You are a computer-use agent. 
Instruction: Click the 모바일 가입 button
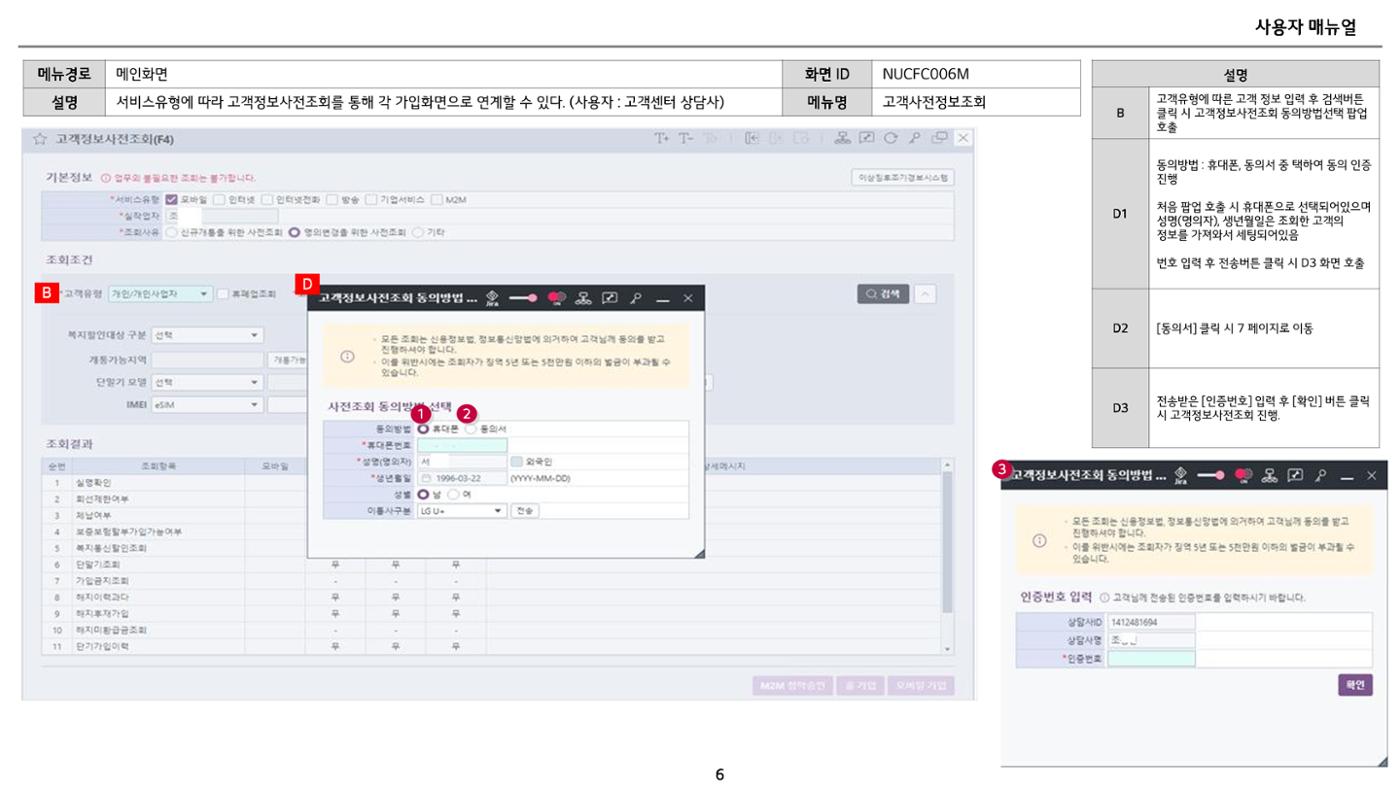[x=920, y=686]
